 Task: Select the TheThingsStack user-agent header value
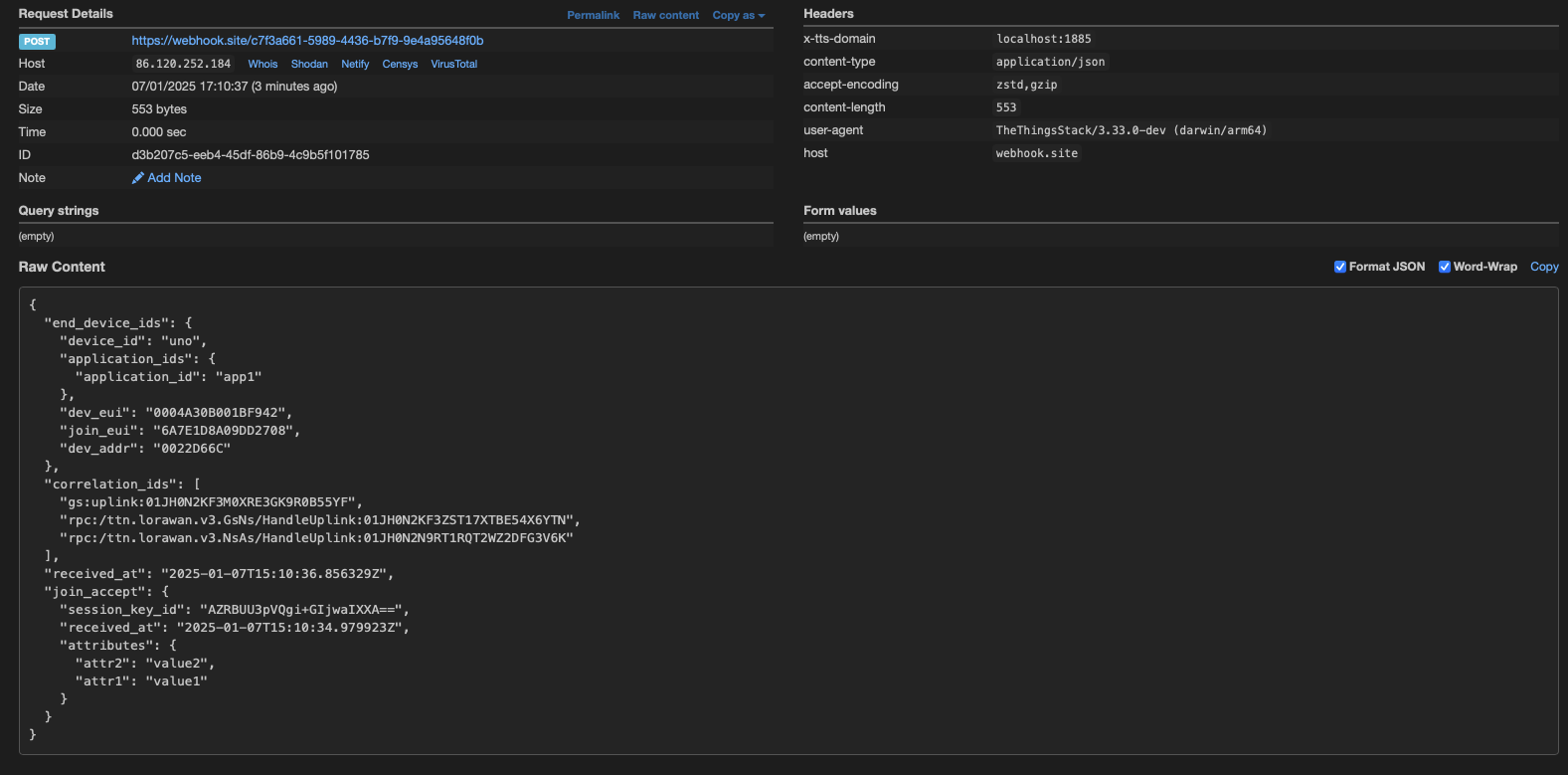1131,130
